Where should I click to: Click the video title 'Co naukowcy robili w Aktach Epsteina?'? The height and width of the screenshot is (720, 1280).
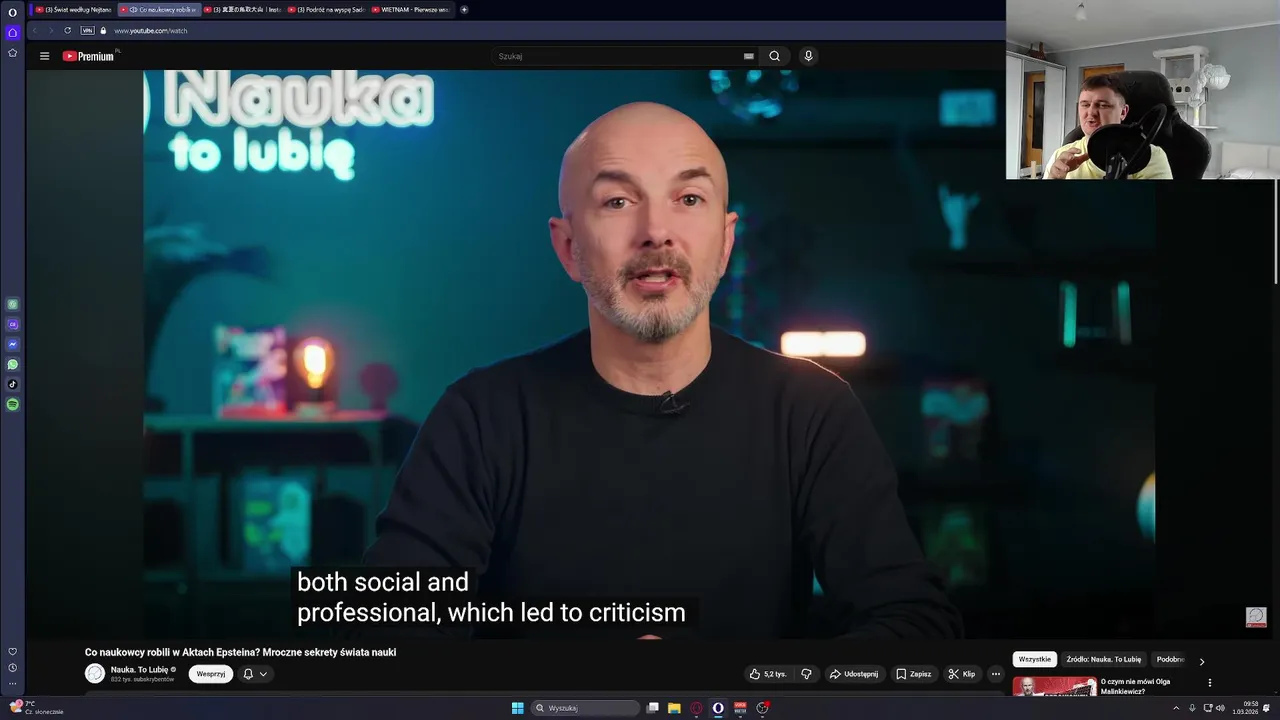point(240,652)
